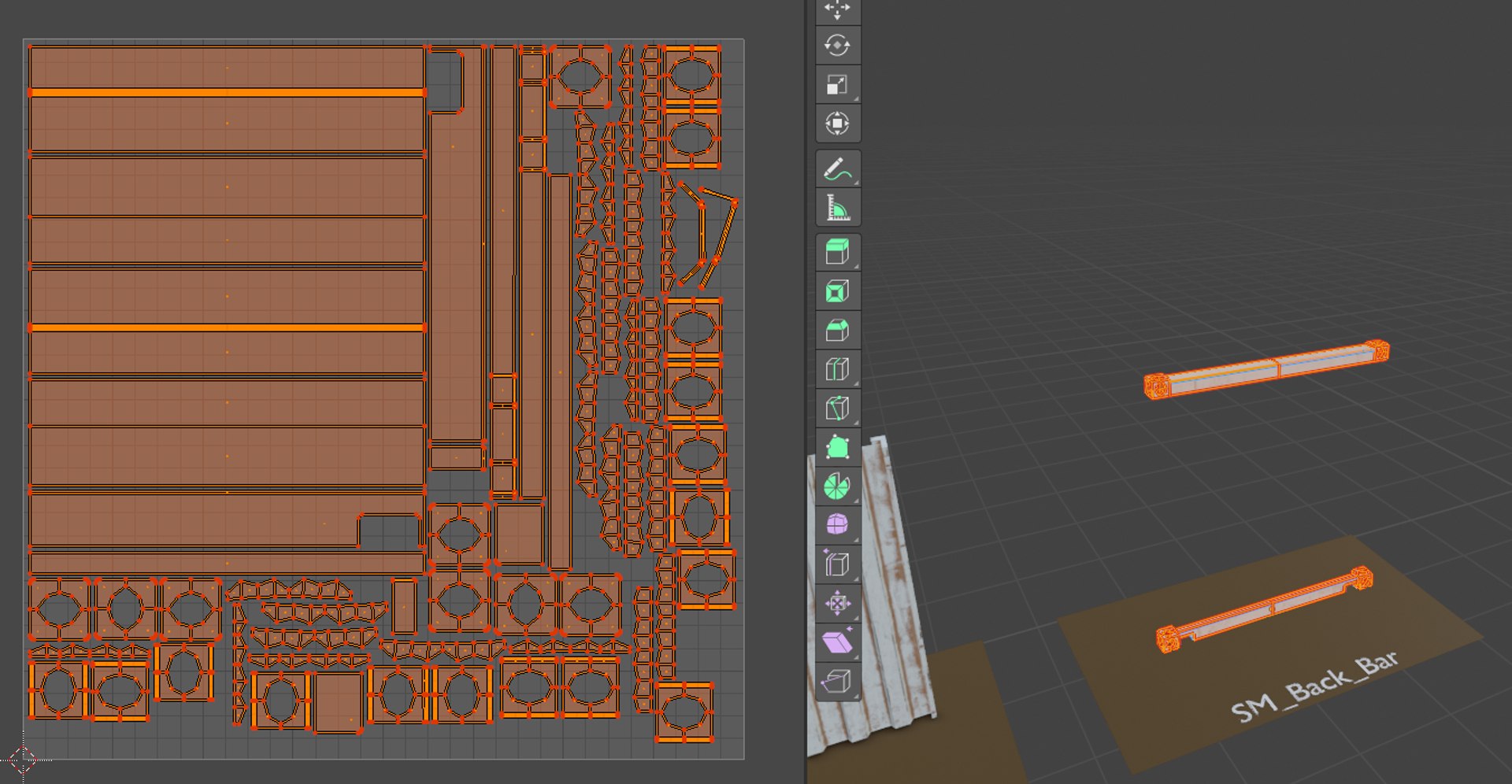The image size is (1512, 784).
Task: Pick the Knife tool
Action: tap(837, 409)
